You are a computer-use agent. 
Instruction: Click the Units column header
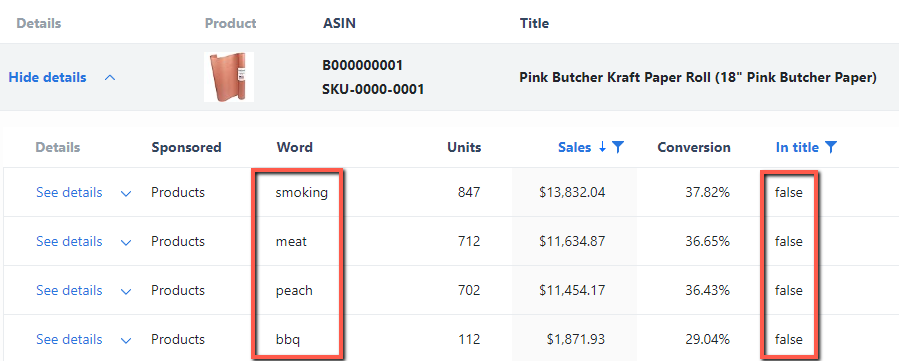tap(464, 147)
